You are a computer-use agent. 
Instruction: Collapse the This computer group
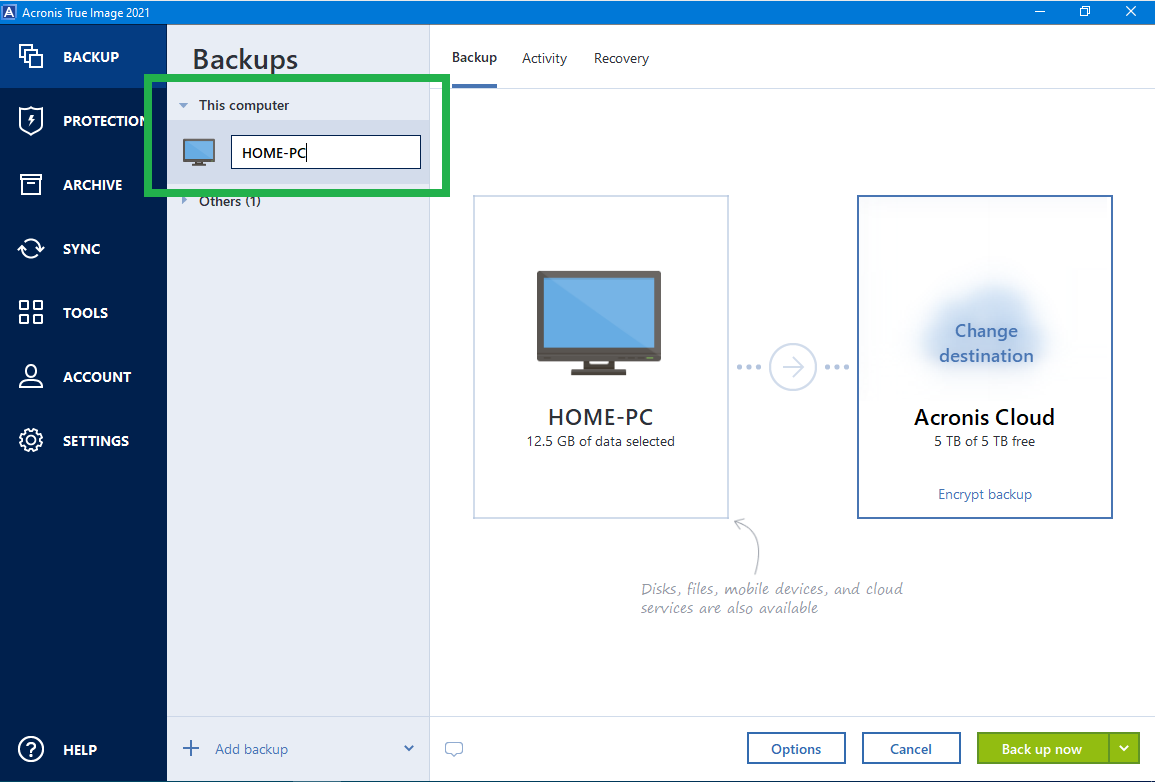pos(183,104)
